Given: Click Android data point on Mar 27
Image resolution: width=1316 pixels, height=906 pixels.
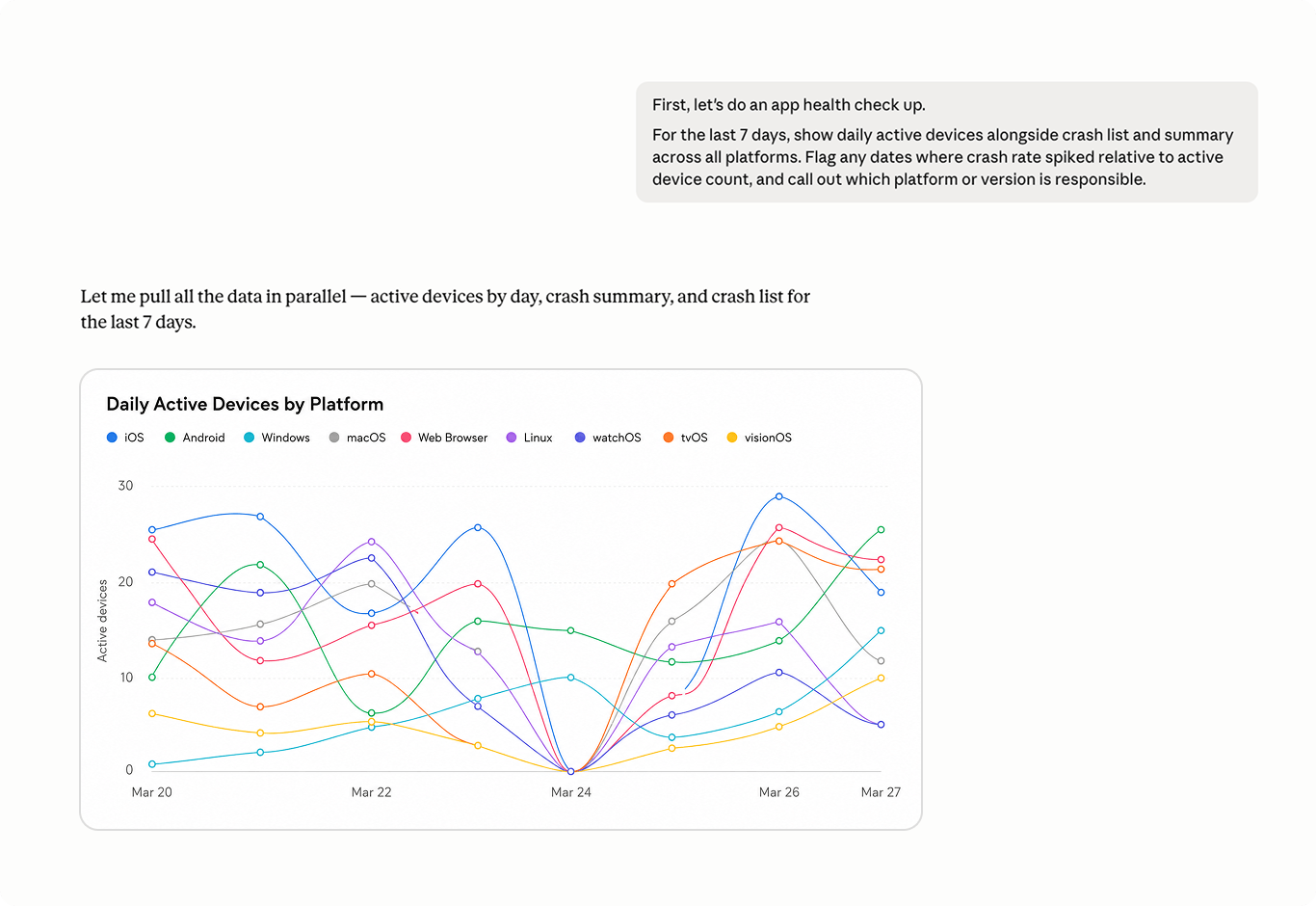Looking at the screenshot, I should tap(881, 530).
